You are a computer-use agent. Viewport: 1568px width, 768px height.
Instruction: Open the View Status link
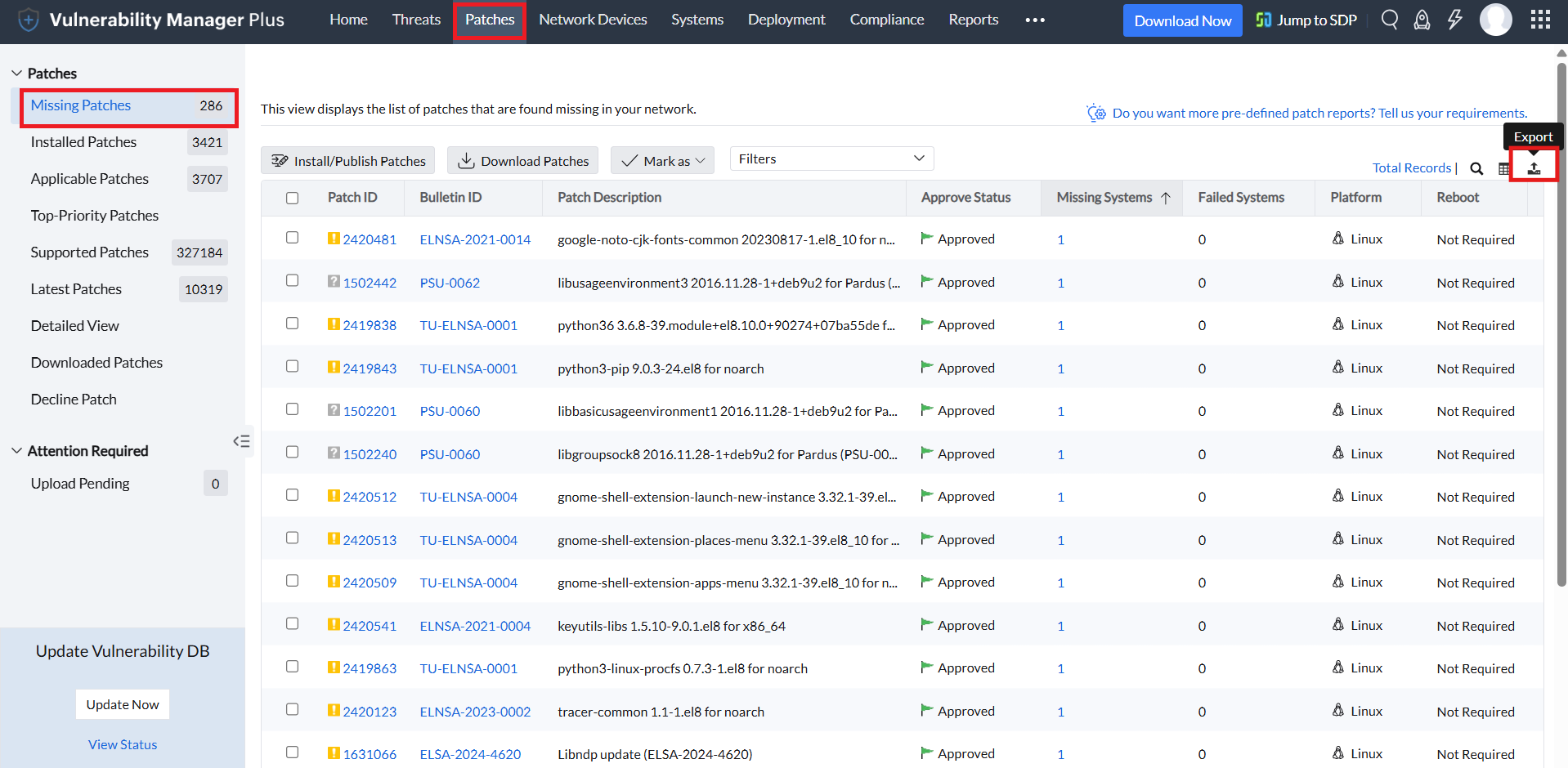click(x=123, y=744)
